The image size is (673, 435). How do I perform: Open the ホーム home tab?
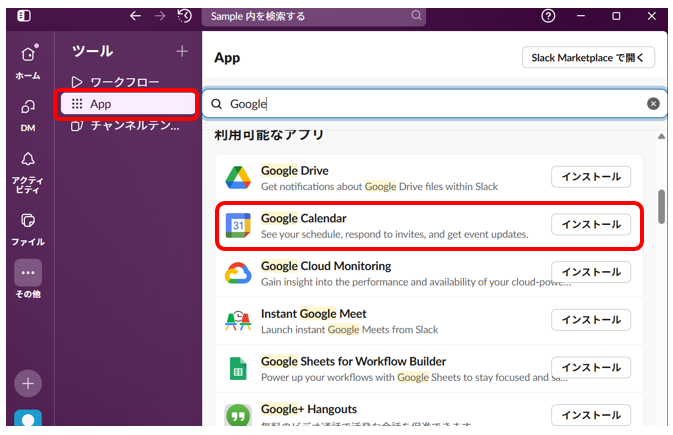point(28,62)
